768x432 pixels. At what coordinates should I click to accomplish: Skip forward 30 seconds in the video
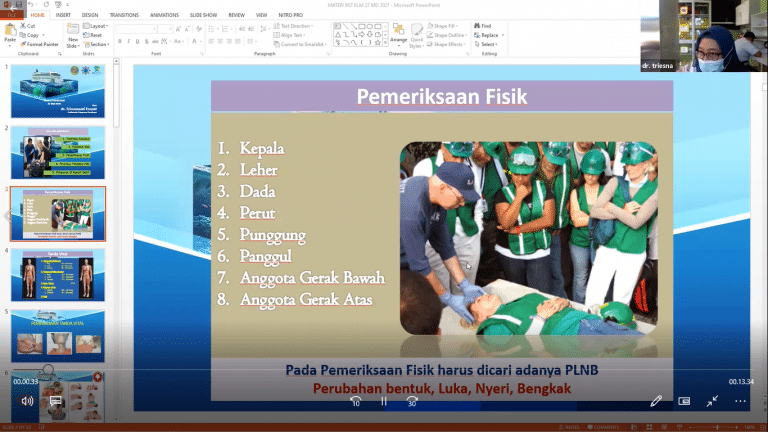click(412, 401)
